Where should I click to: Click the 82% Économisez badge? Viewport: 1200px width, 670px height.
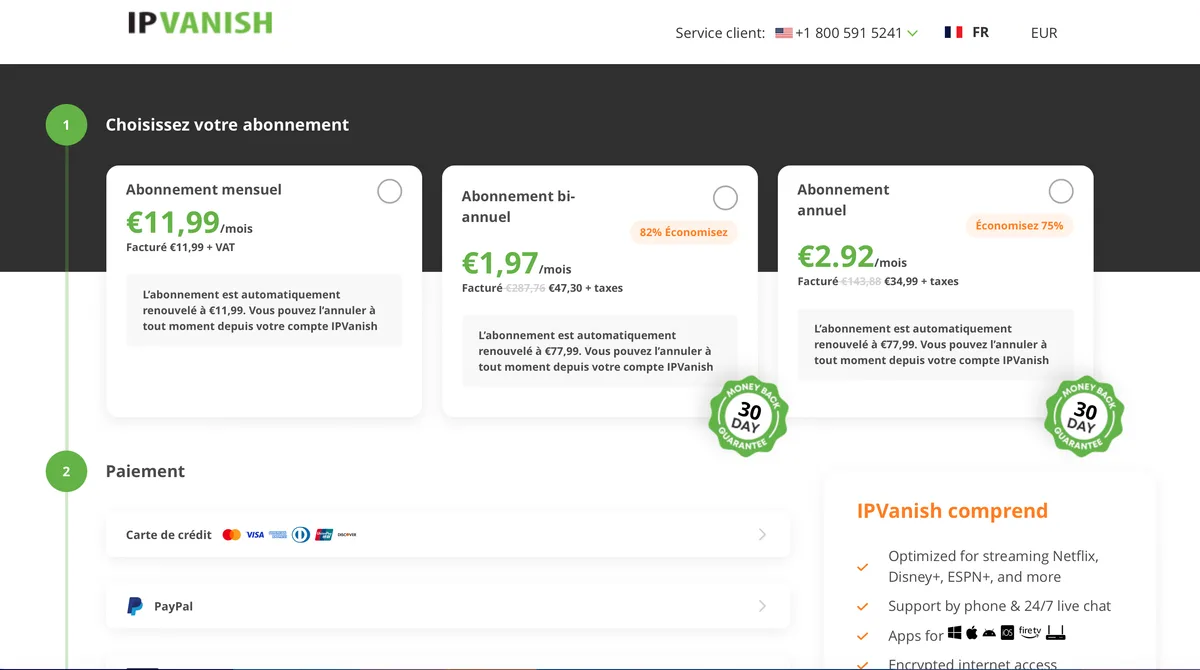pyautogui.click(x=684, y=232)
